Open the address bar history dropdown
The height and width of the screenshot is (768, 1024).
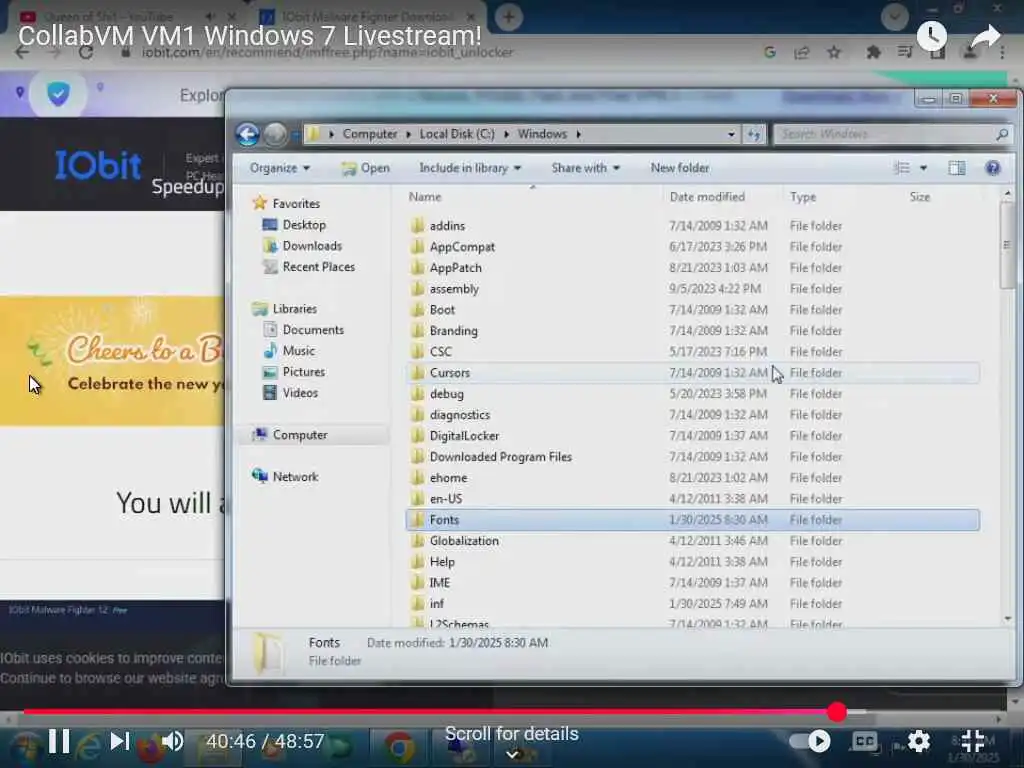point(731,135)
